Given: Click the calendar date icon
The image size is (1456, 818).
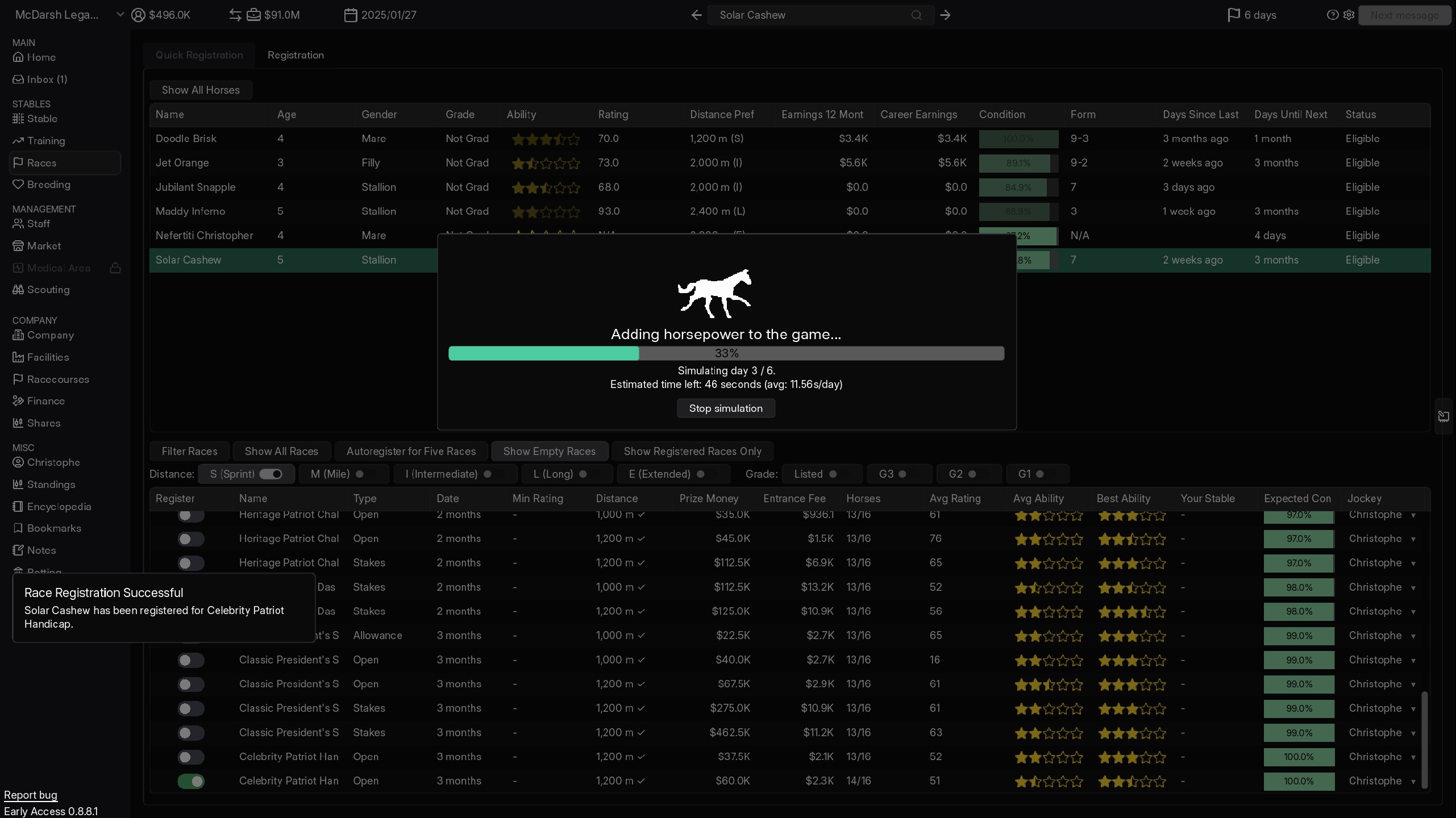Looking at the screenshot, I should click(351, 15).
